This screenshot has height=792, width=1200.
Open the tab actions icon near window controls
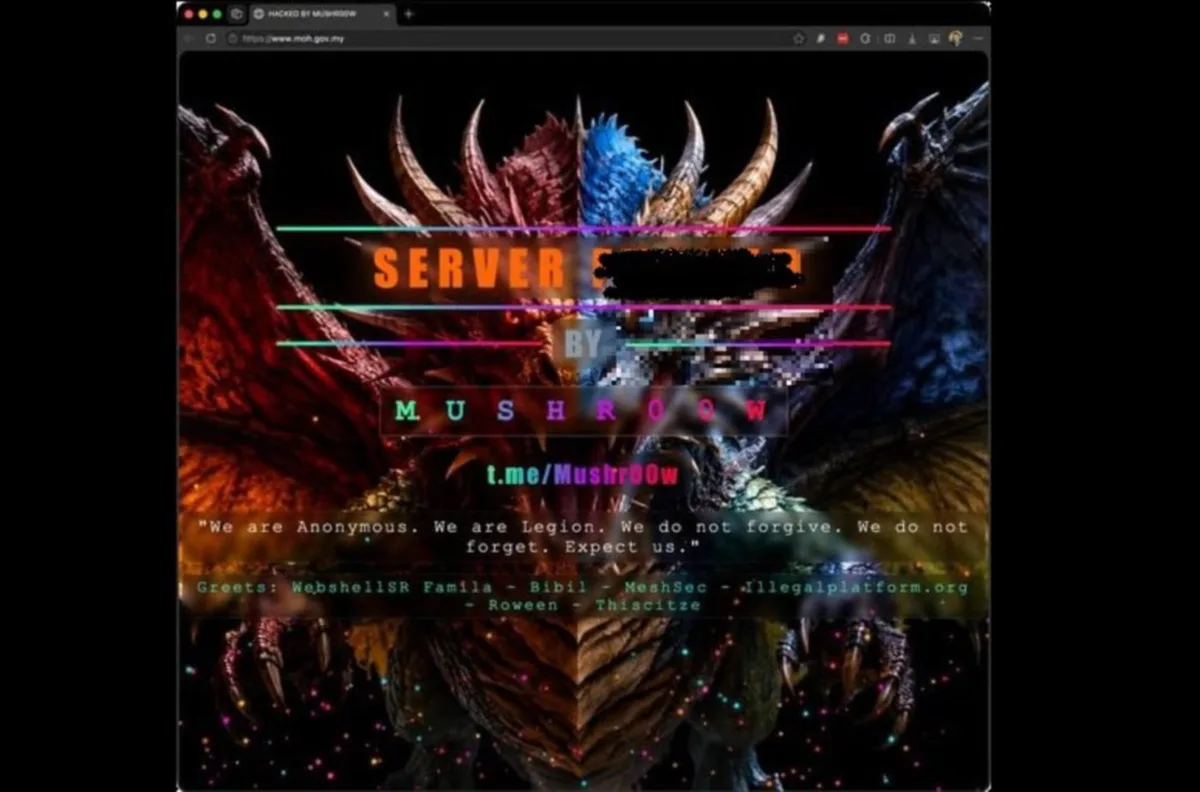point(236,14)
